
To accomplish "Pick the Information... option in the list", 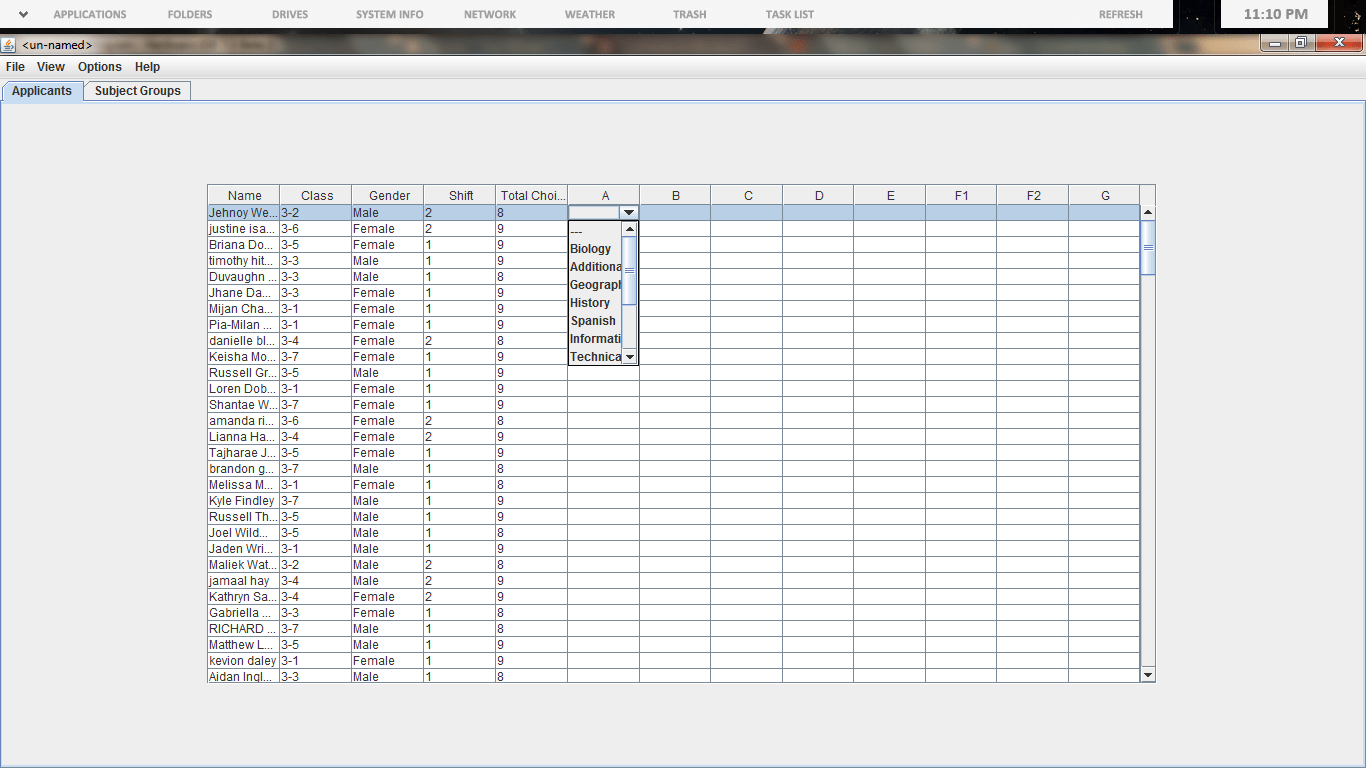I will point(595,339).
